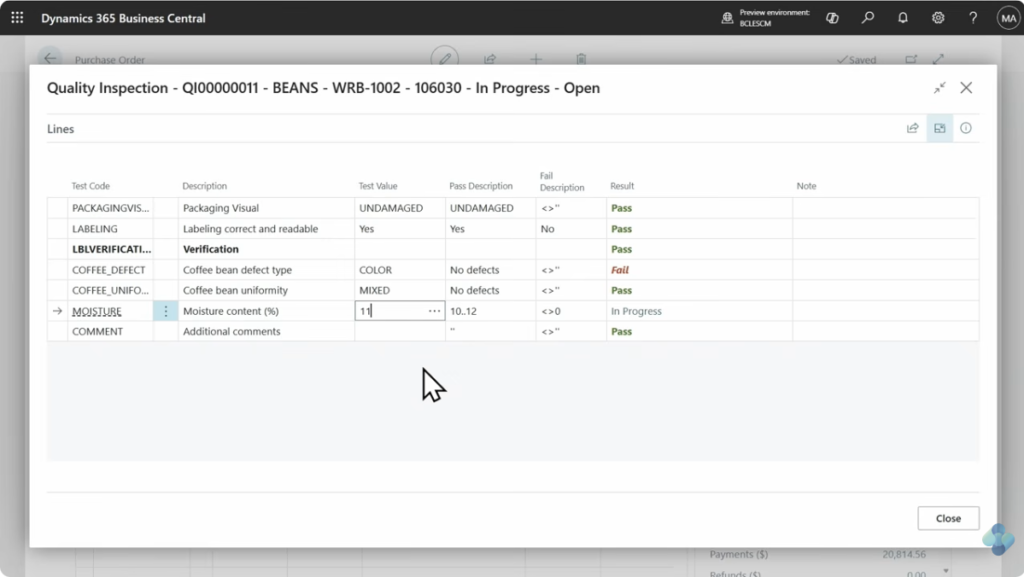Viewport: 1024px width, 577px height.
Task: Open the Test Value lookup ellipsis
Action: [434, 311]
